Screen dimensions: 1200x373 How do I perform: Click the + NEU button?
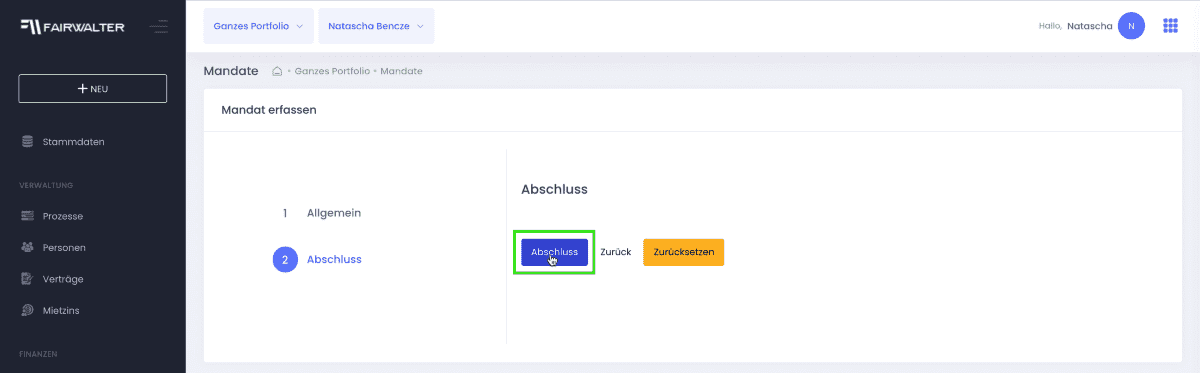93,88
